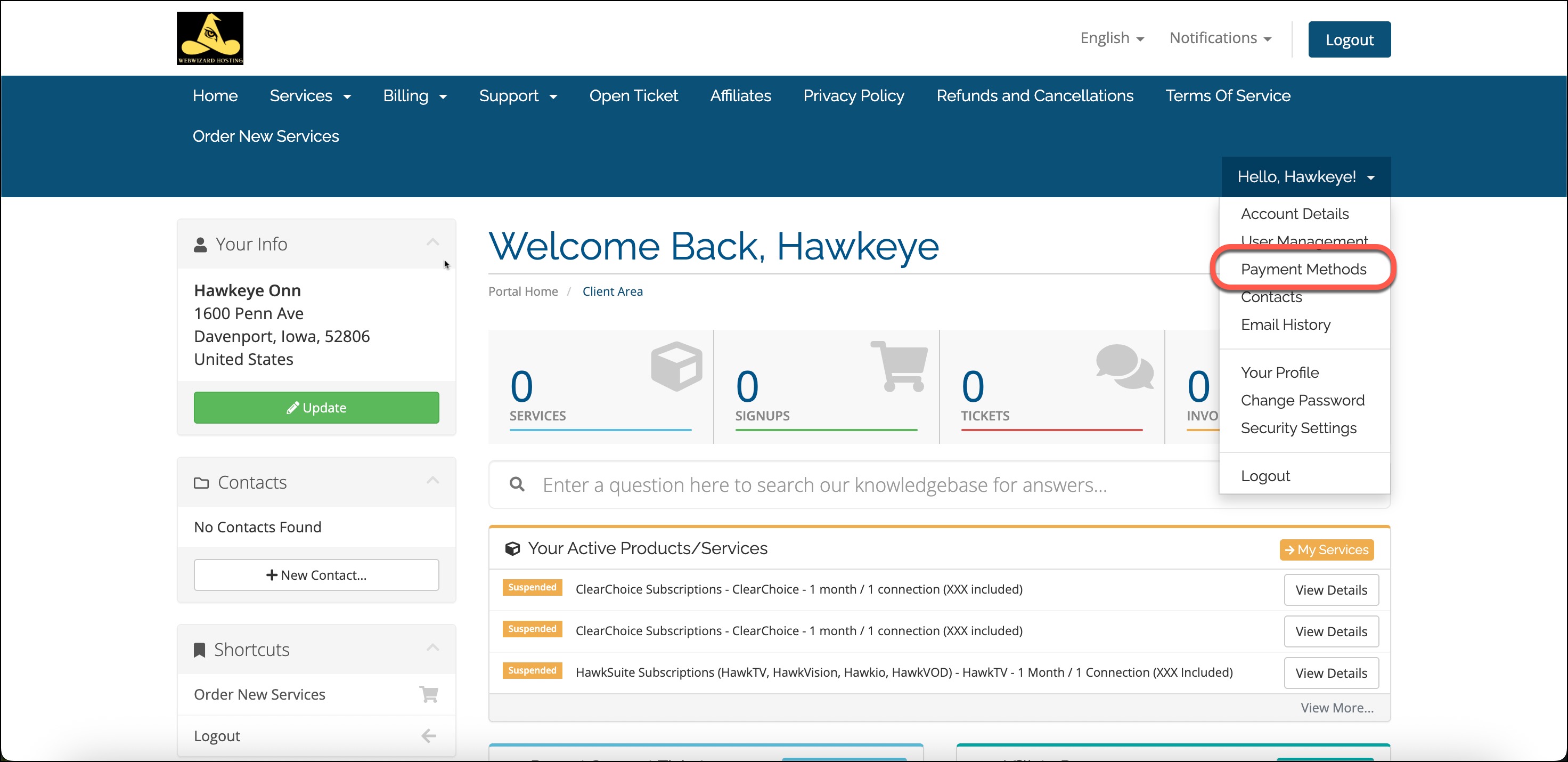The height and width of the screenshot is (762, 1568).
Task: Click the Signups cart icon tile
Action: tap(900, 366)
